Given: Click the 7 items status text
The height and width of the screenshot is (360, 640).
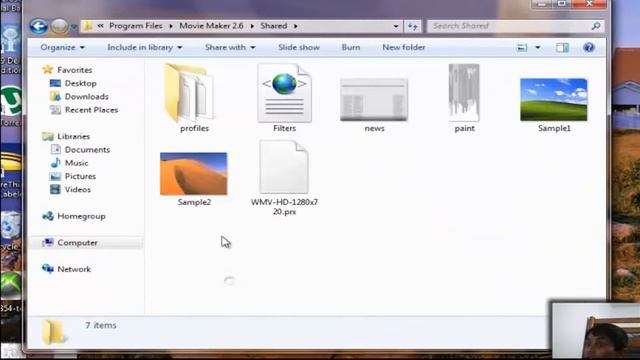Looking at the screenshot, I should click(x=101, y=325).
